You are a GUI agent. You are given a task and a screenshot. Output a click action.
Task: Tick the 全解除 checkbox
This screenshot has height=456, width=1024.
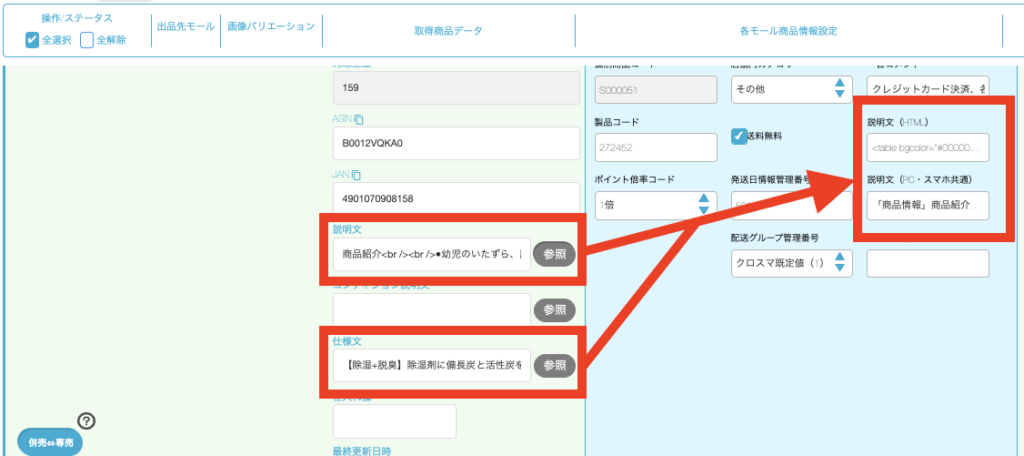[x=87, y=41]
